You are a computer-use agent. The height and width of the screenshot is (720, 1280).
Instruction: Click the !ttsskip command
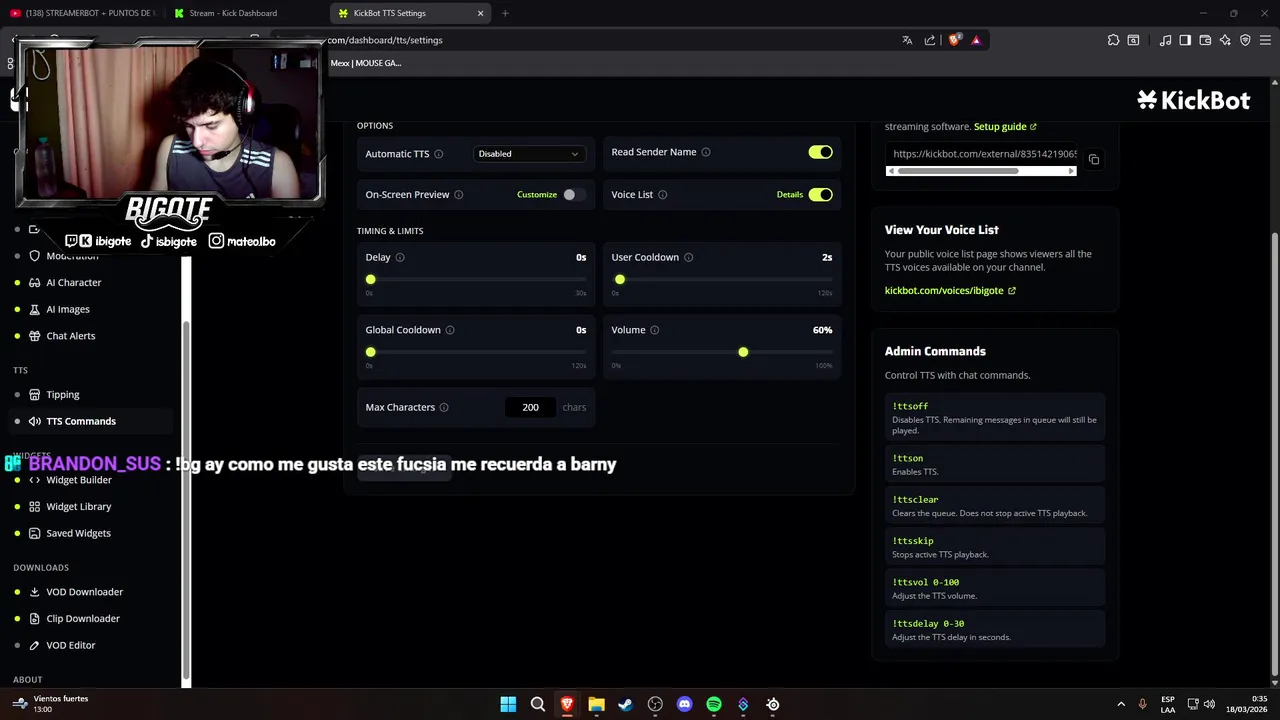[x=994, y=547]
